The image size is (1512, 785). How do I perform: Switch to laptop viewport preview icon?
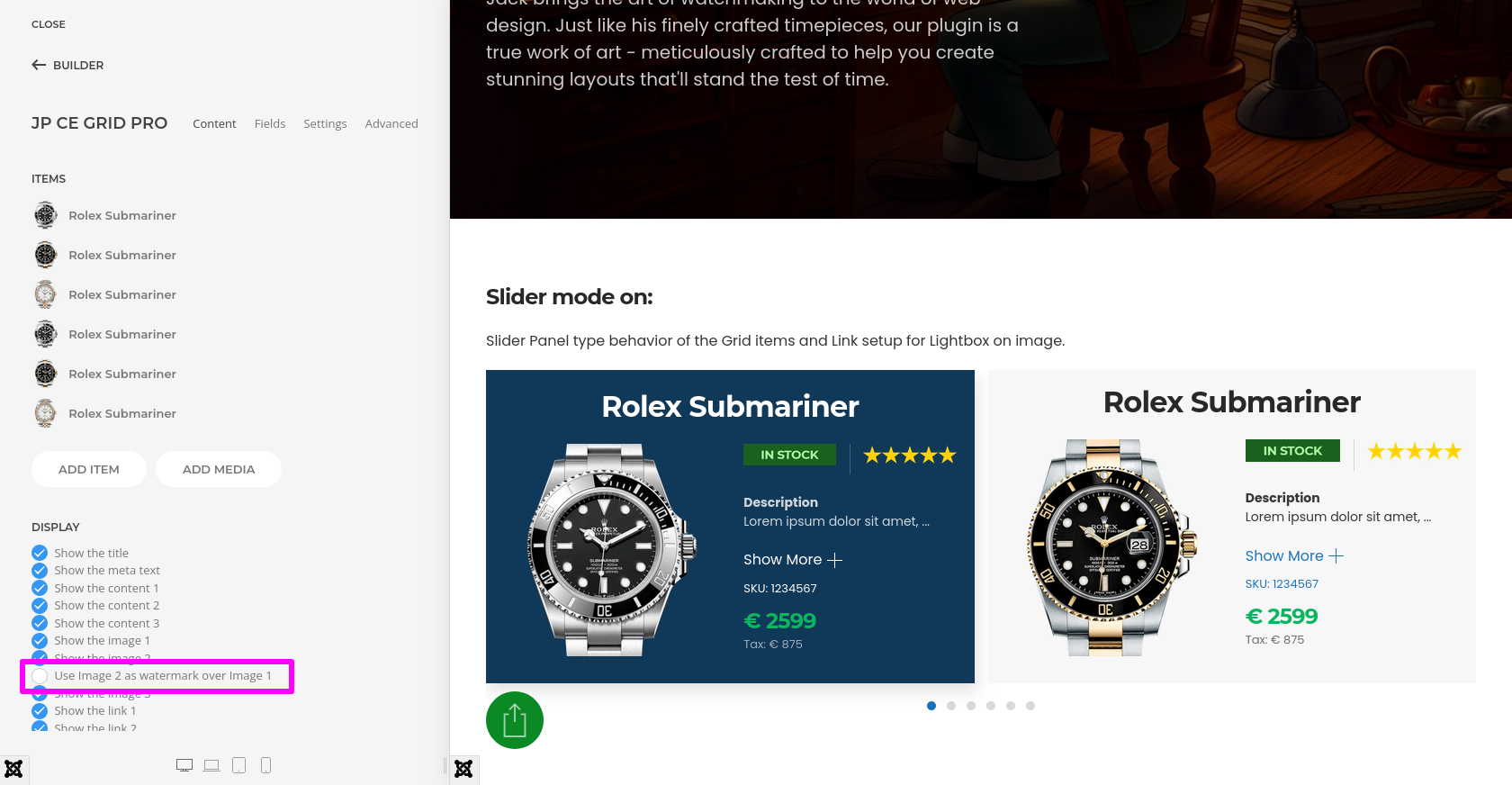(x=211, y=765)
